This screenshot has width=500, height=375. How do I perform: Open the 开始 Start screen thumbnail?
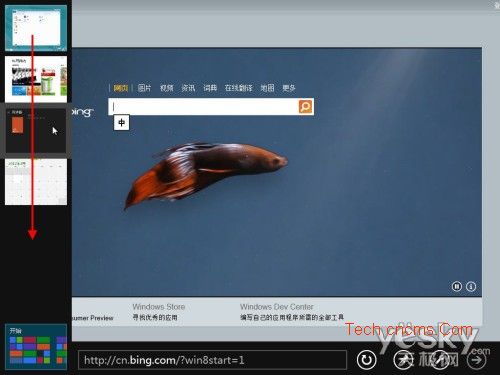coord(36,347)
